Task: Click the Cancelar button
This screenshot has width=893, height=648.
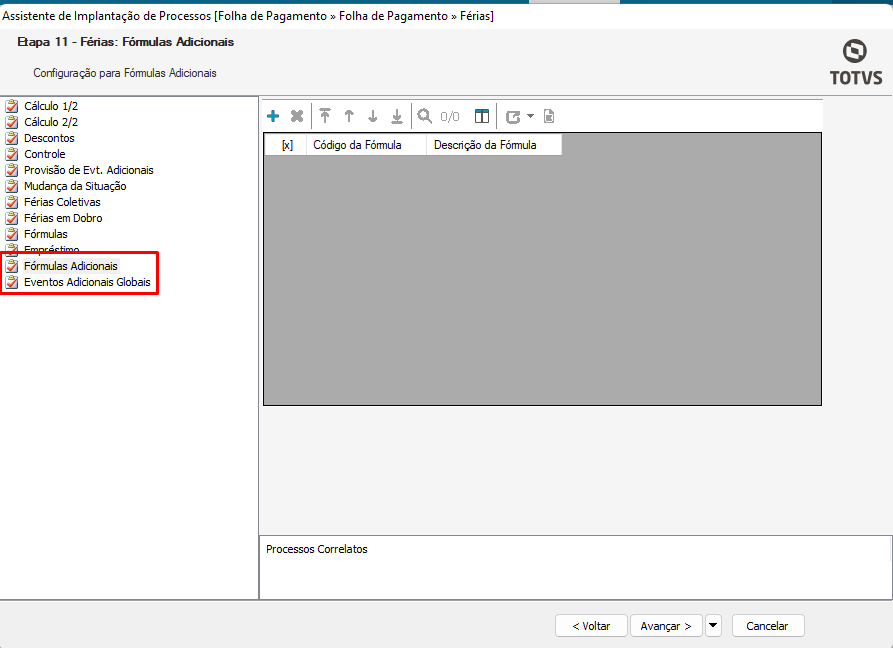Action: click(767, 626)
